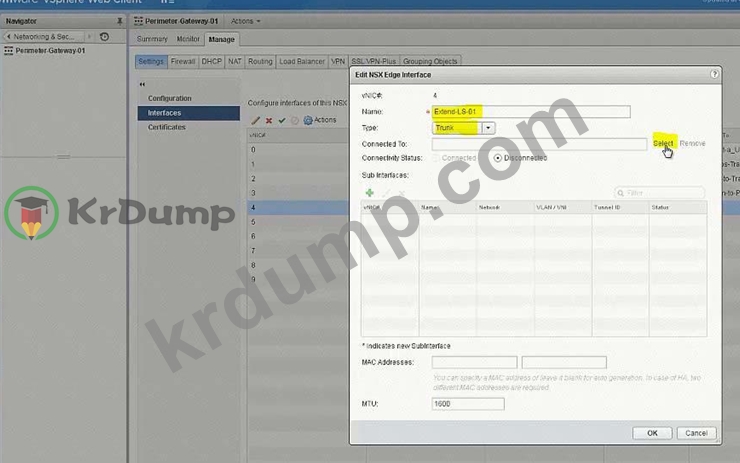Go back to Networking & Security breadcrumb

pyautogui.click(x=43, y=36)
